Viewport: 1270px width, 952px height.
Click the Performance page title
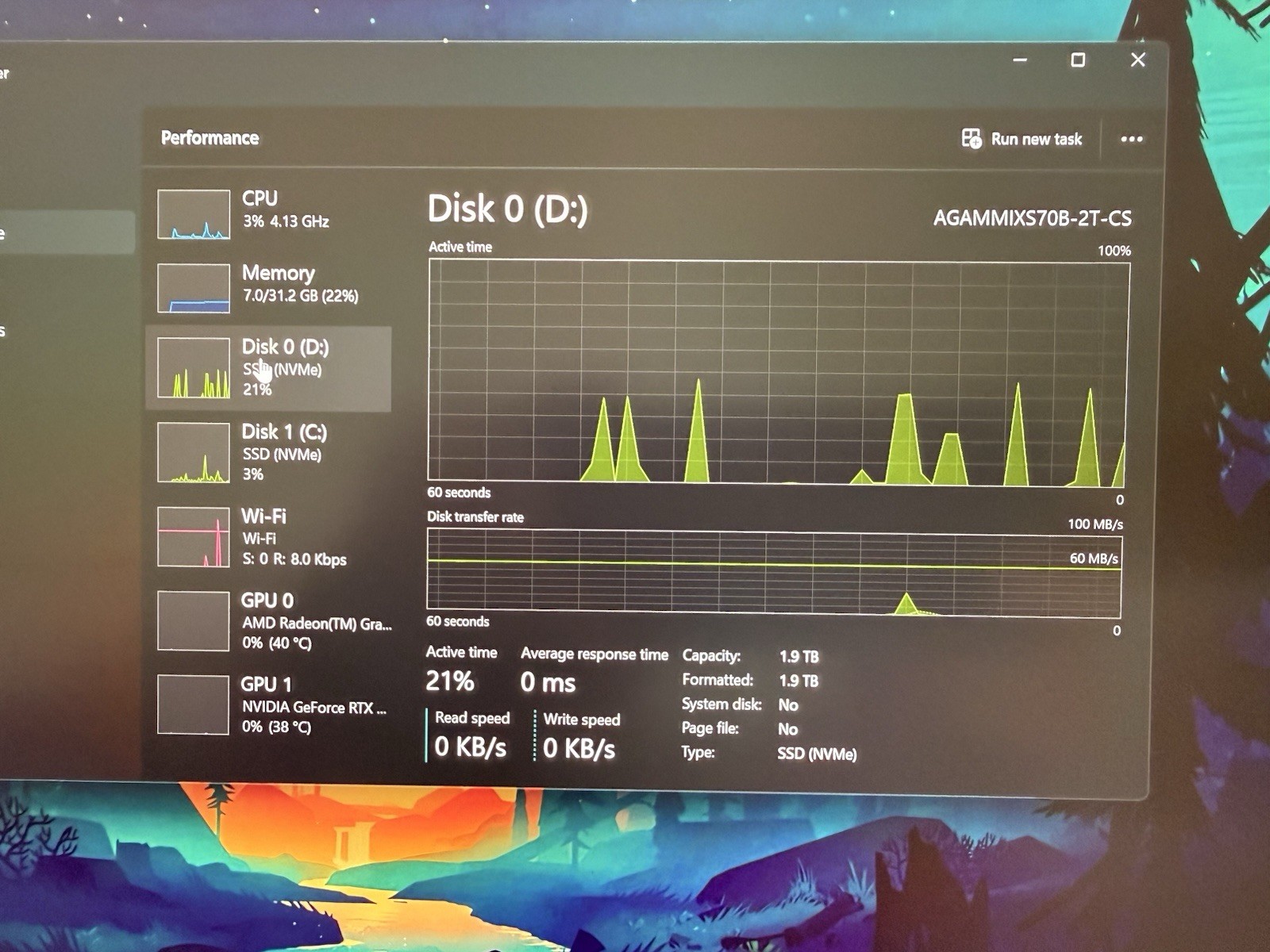click(210, 138)
